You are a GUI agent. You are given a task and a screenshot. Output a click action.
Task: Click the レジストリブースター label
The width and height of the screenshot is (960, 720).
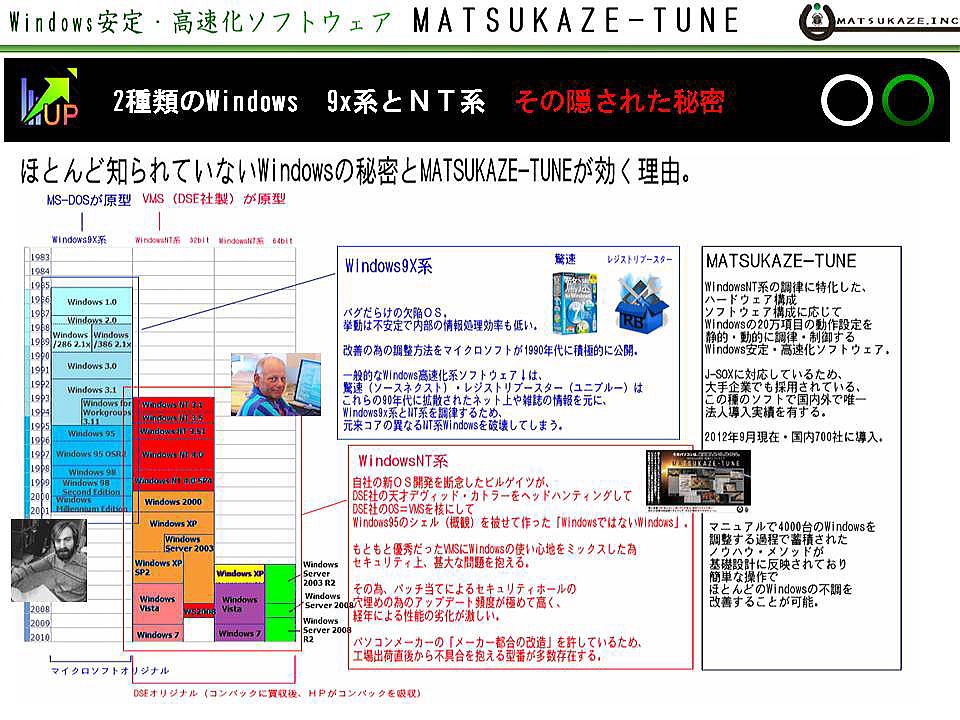pyautogui.click(x=639, y=260)
